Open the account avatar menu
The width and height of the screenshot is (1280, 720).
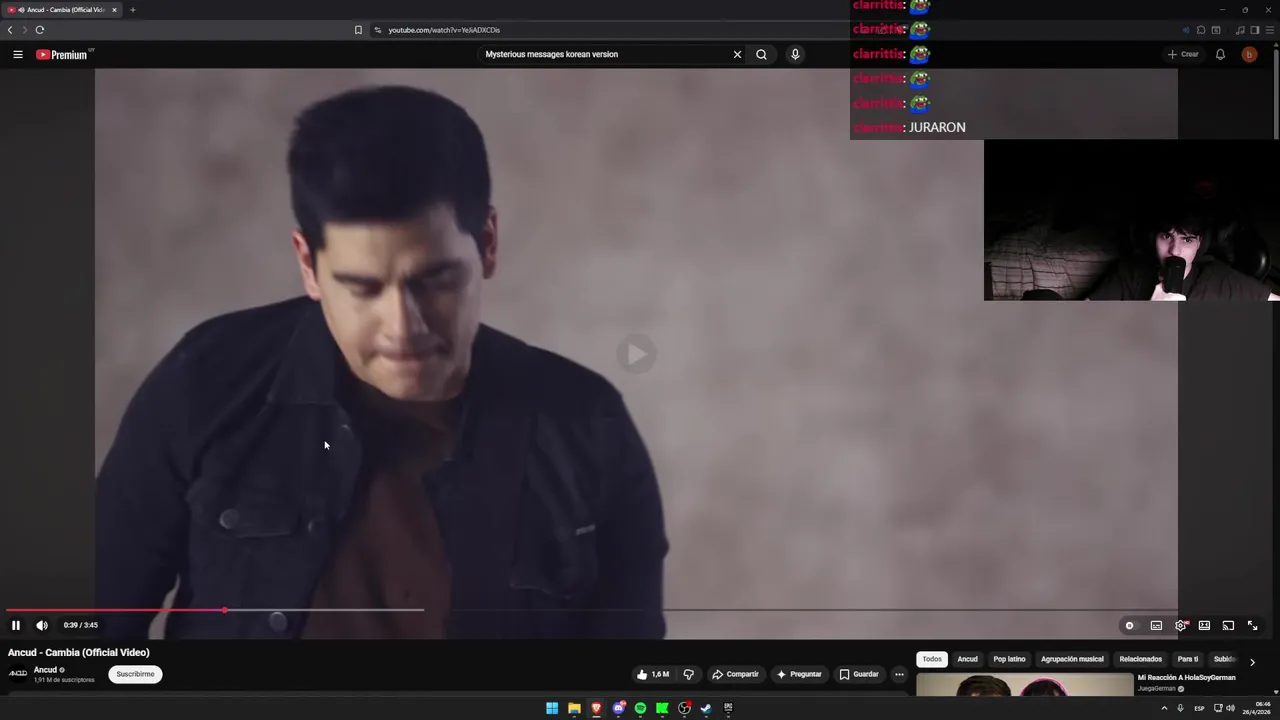1249,54
